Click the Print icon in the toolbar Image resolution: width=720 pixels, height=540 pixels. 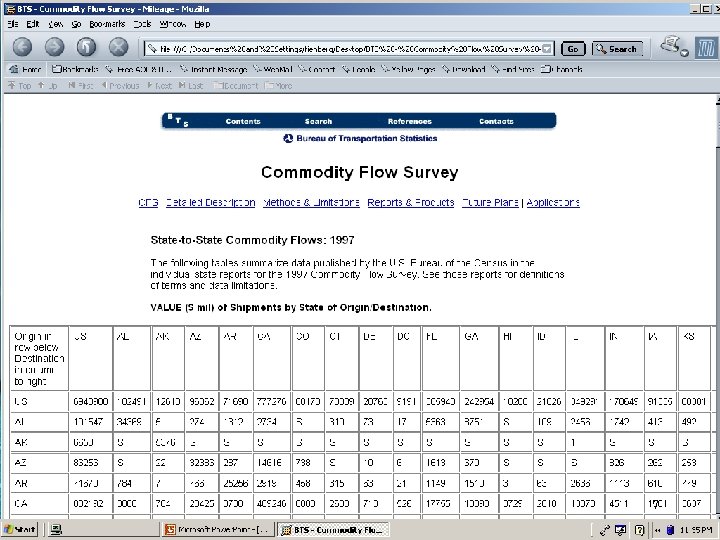pyautogui.click(x=671, y=45)
